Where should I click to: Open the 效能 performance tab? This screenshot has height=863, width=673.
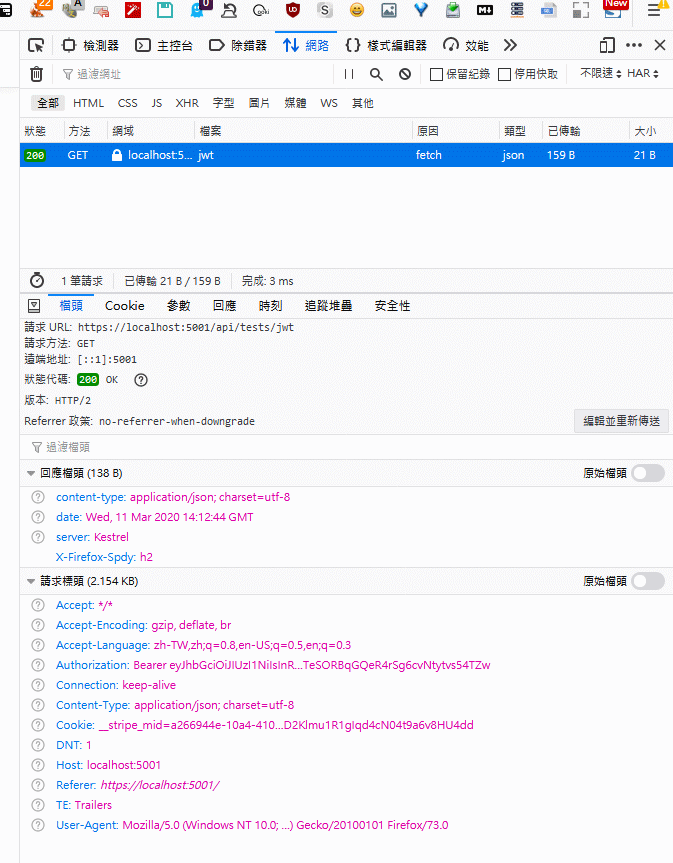(x=466, y=46)
